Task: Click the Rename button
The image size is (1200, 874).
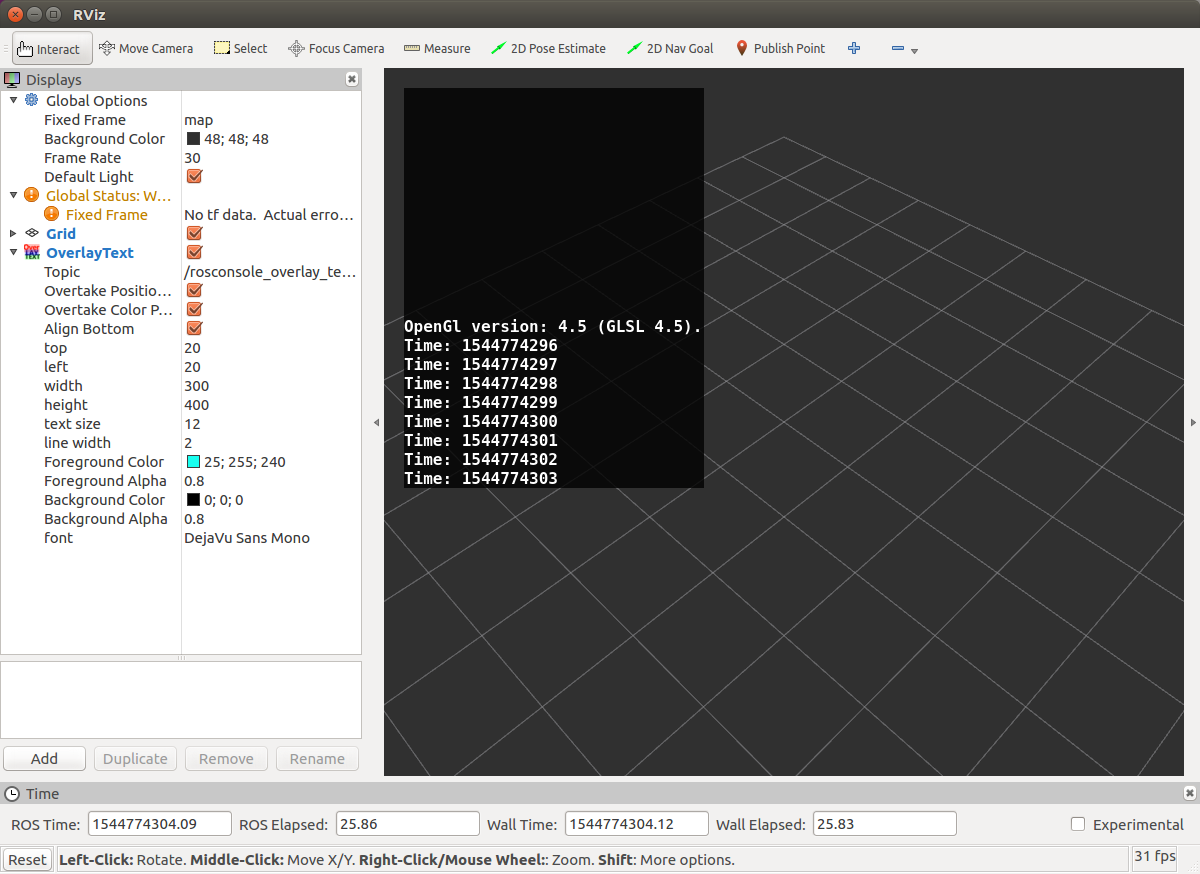Action: point(317,758)
